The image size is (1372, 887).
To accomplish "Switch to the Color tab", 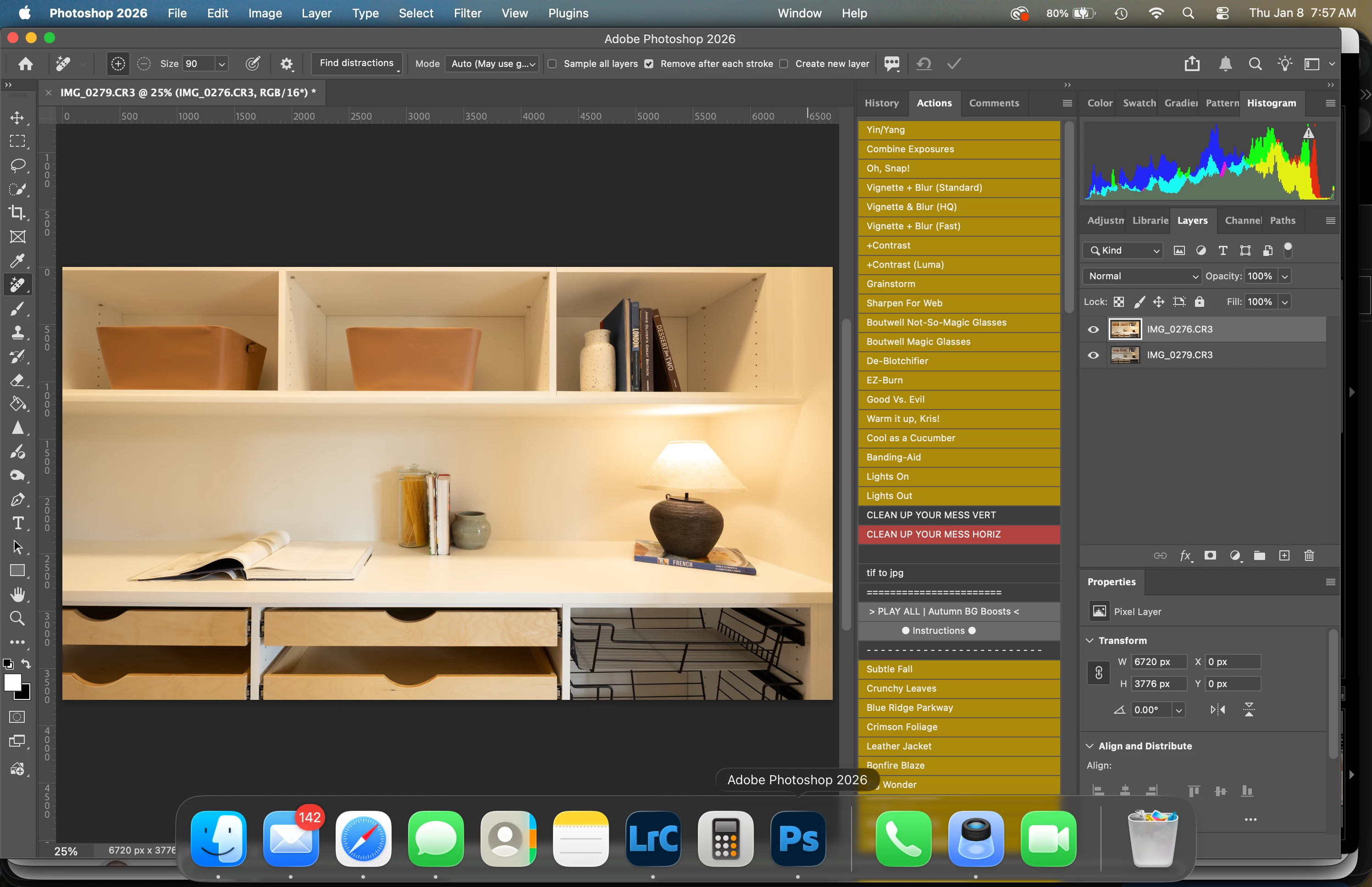I will [x=1100, y=103].
